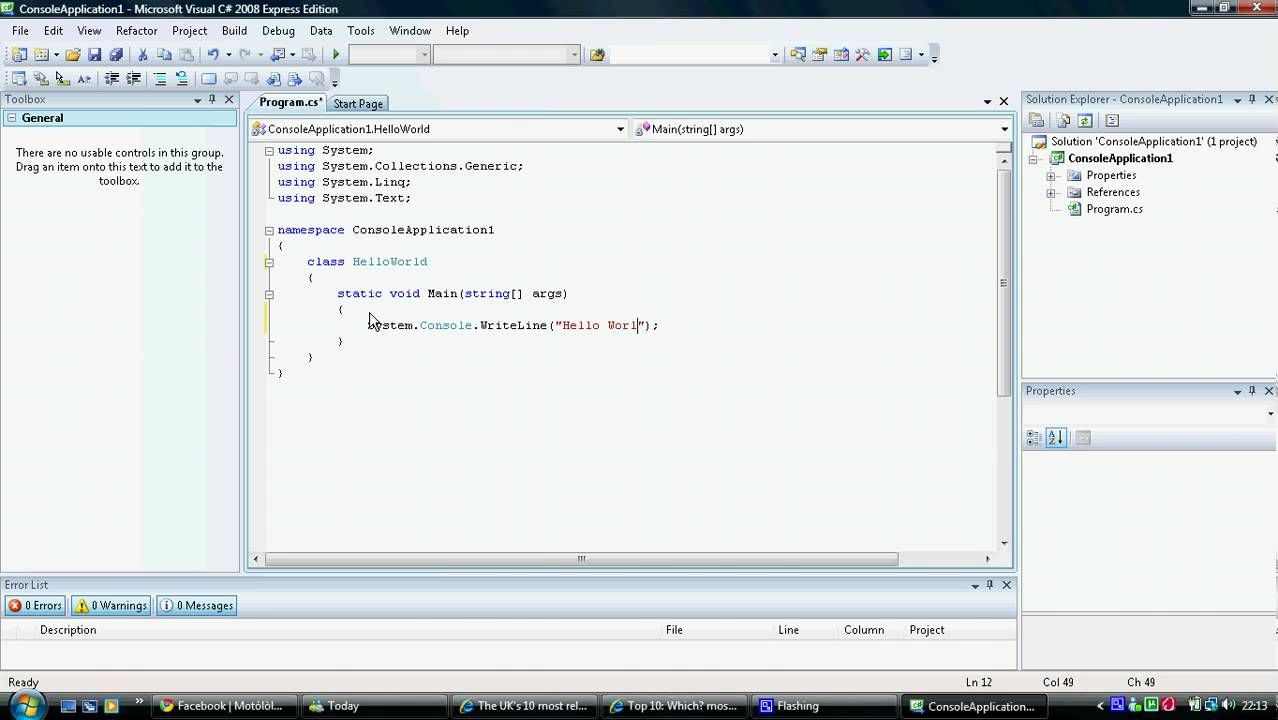Open the Main(string[] args) members dropdown
This screenshot has width=1278, height=720.
point(1005,129)
